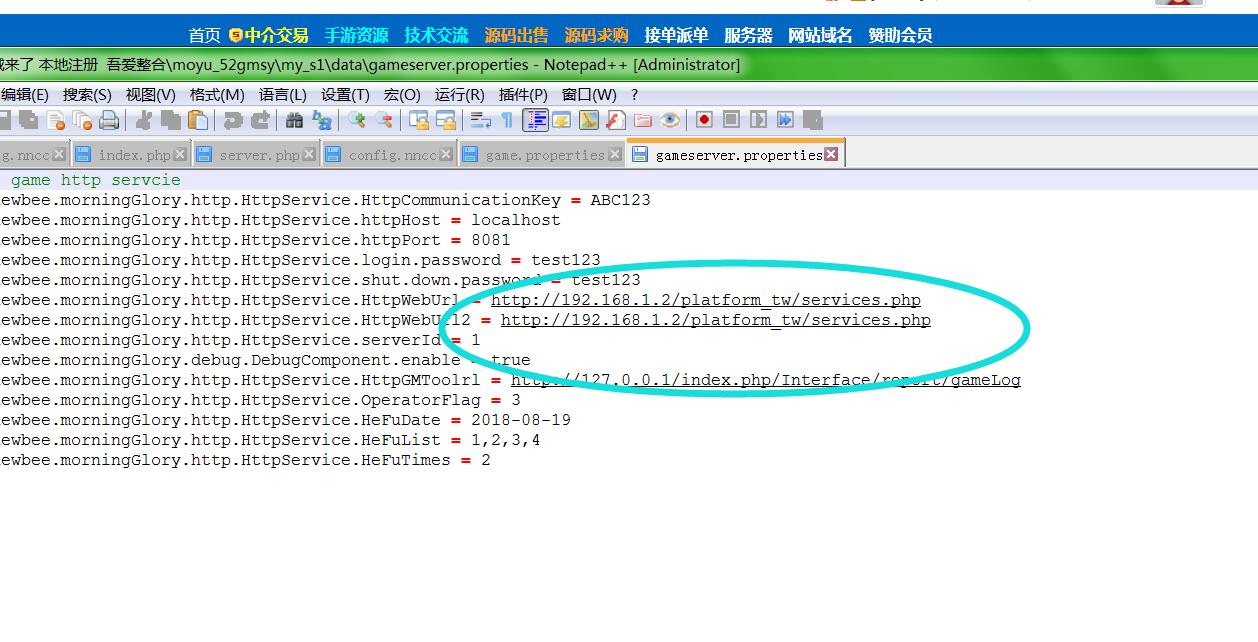
Task: Click the Play Macro icon
Action: (x=758, y=120)
